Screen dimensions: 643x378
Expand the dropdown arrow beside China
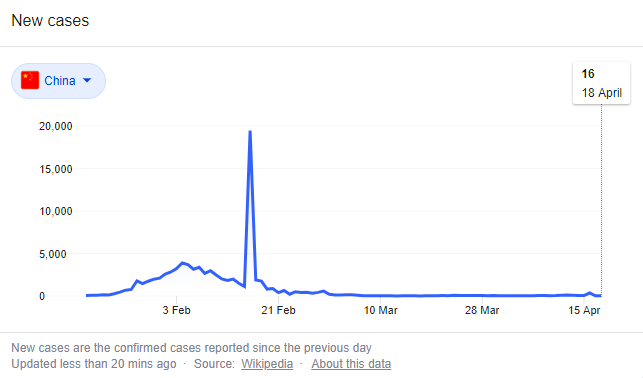click(x=87, y=80)
